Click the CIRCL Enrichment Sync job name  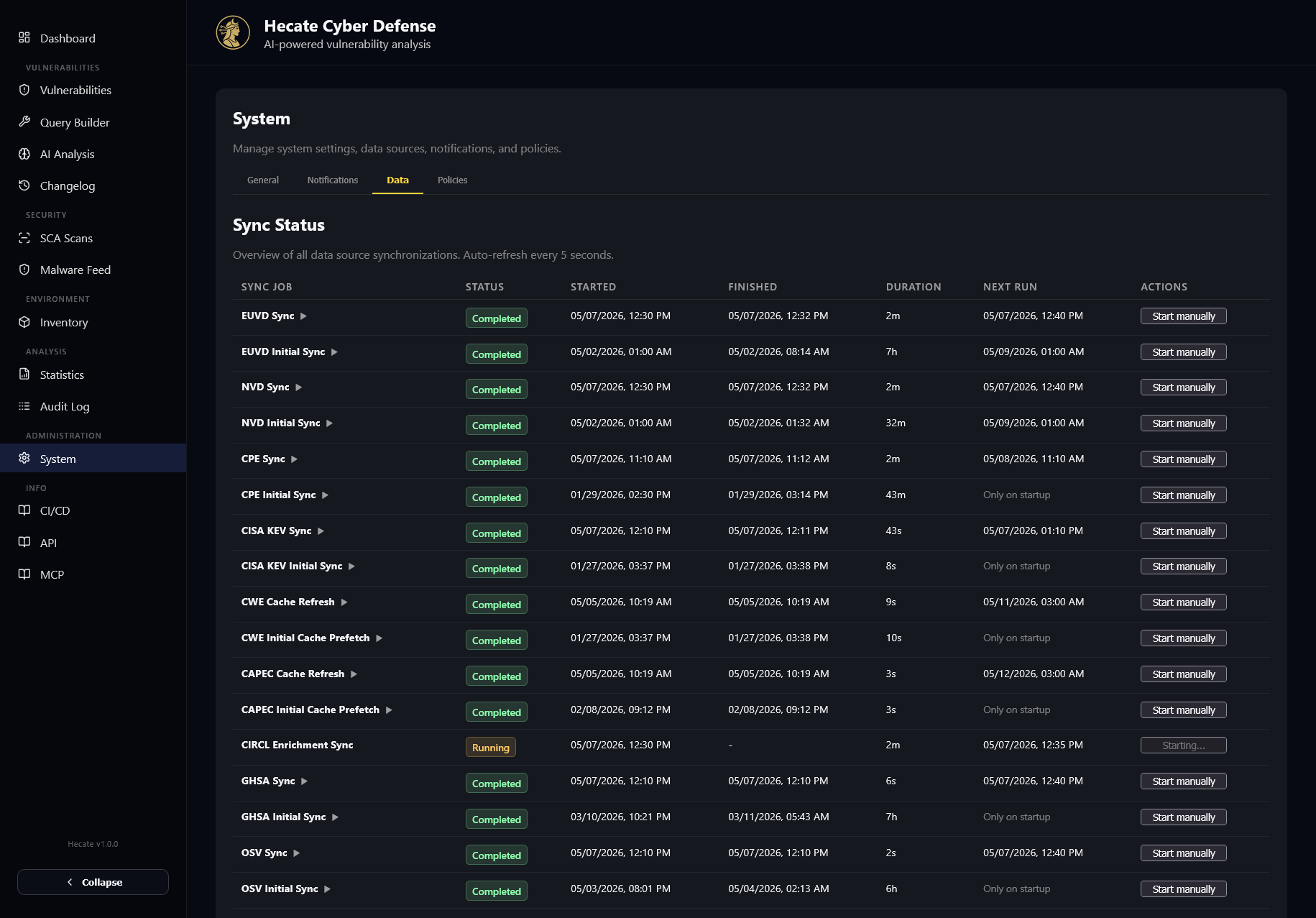click(x=298, y=745)
